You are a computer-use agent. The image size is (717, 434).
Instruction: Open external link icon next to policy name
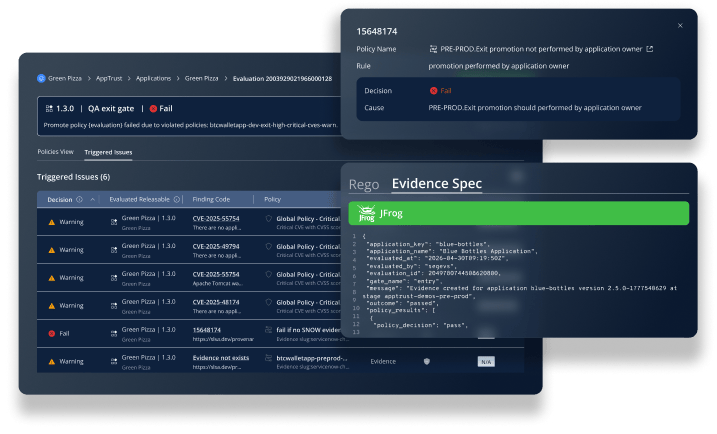pyautogui.click(x=649, y=49)
